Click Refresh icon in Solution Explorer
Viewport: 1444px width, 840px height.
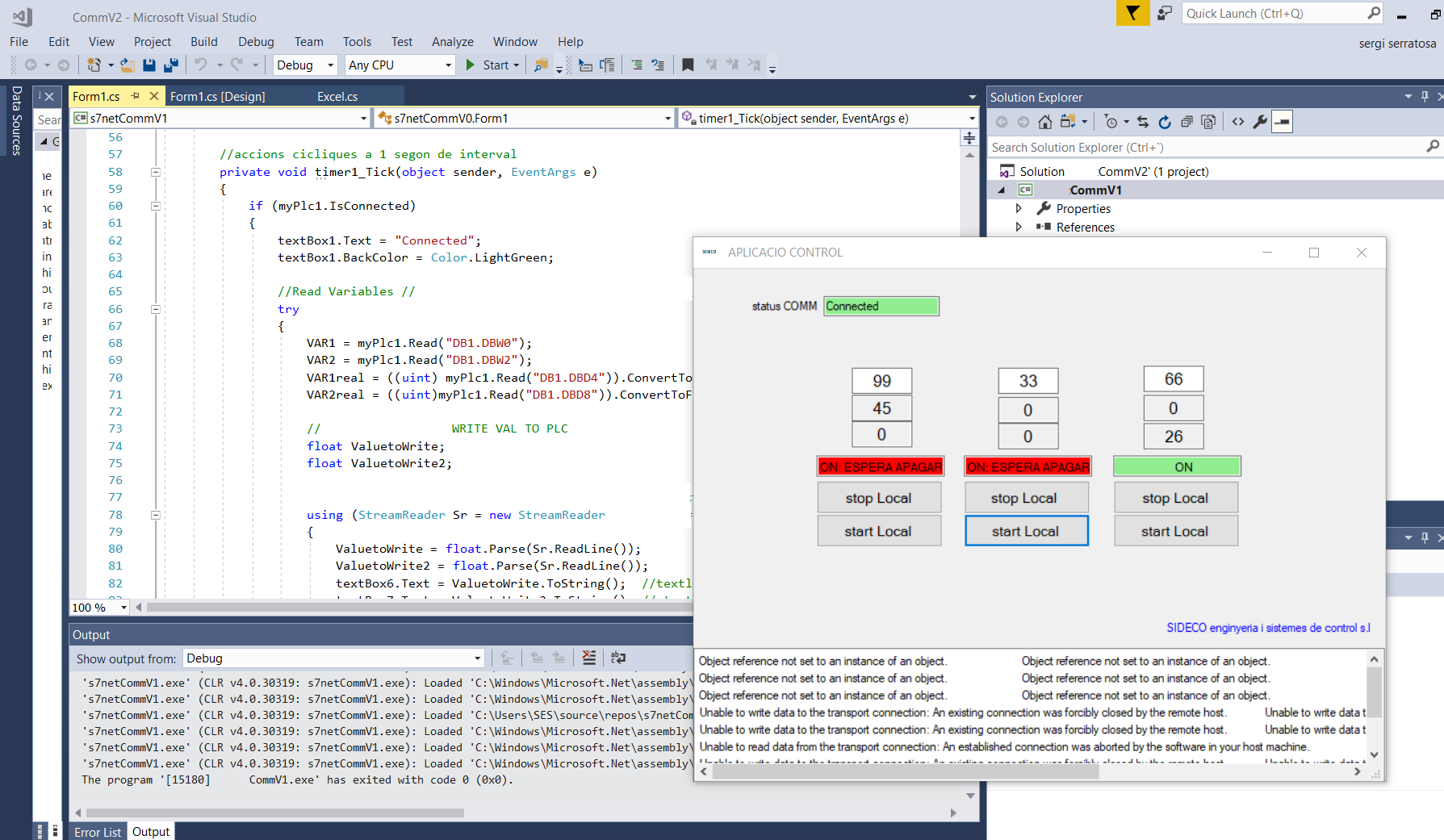click(x=1164, y=122)
